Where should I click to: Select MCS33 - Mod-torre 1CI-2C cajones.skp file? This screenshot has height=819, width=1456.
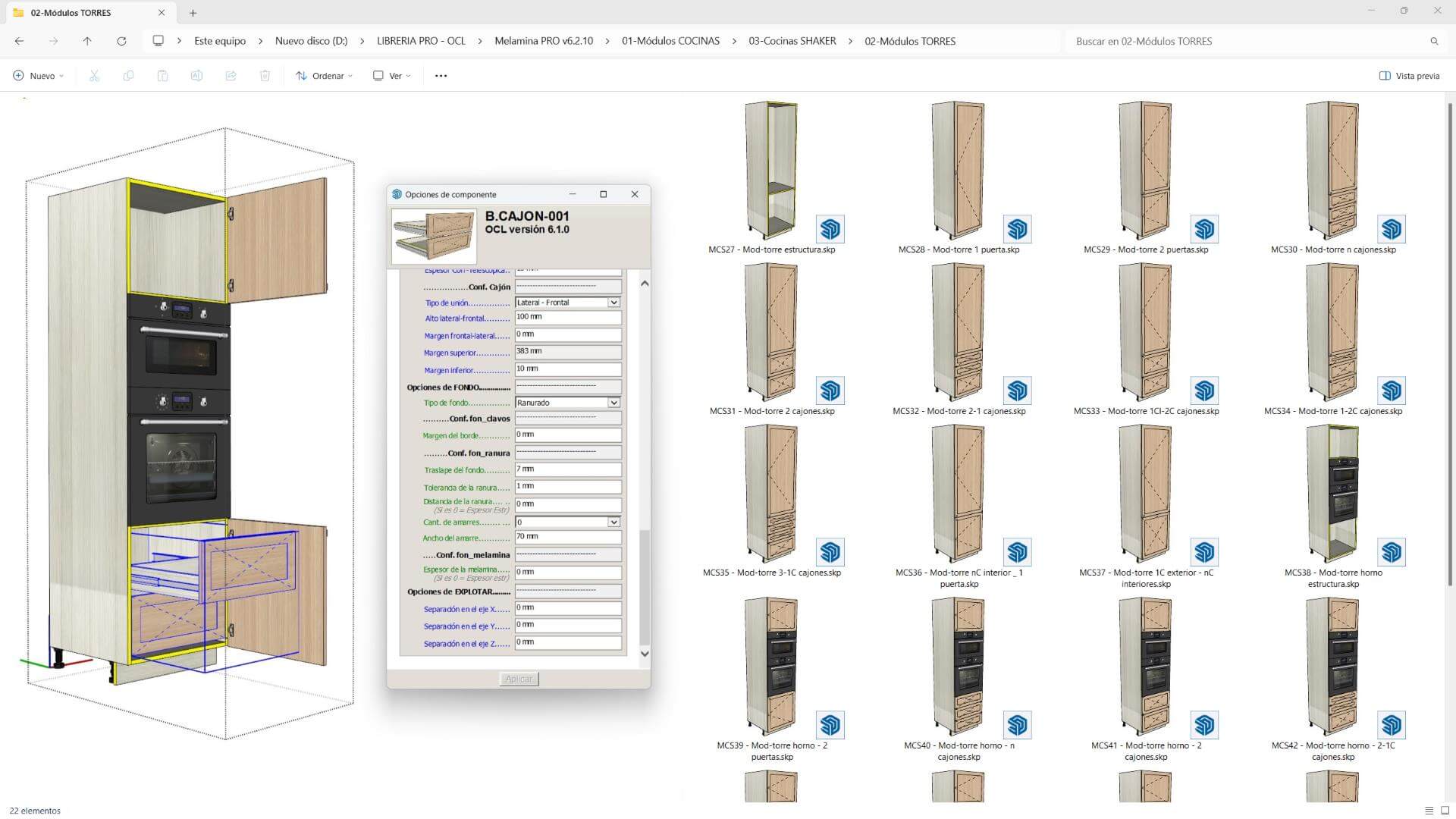pyautogui.click(x=1146, y=339)
